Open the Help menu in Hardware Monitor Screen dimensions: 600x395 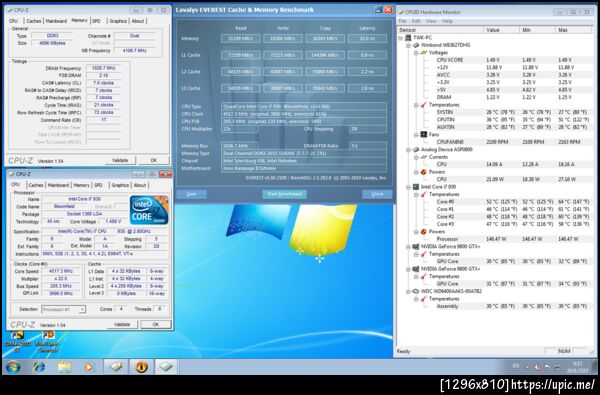[x=447, y=21]
